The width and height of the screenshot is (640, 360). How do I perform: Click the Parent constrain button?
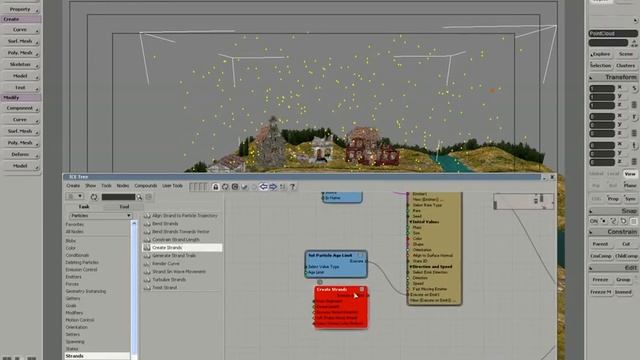600,244
